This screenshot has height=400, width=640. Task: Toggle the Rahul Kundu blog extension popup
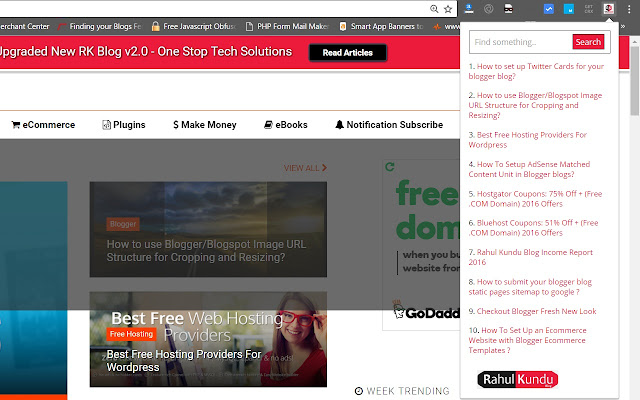(609, 9)
